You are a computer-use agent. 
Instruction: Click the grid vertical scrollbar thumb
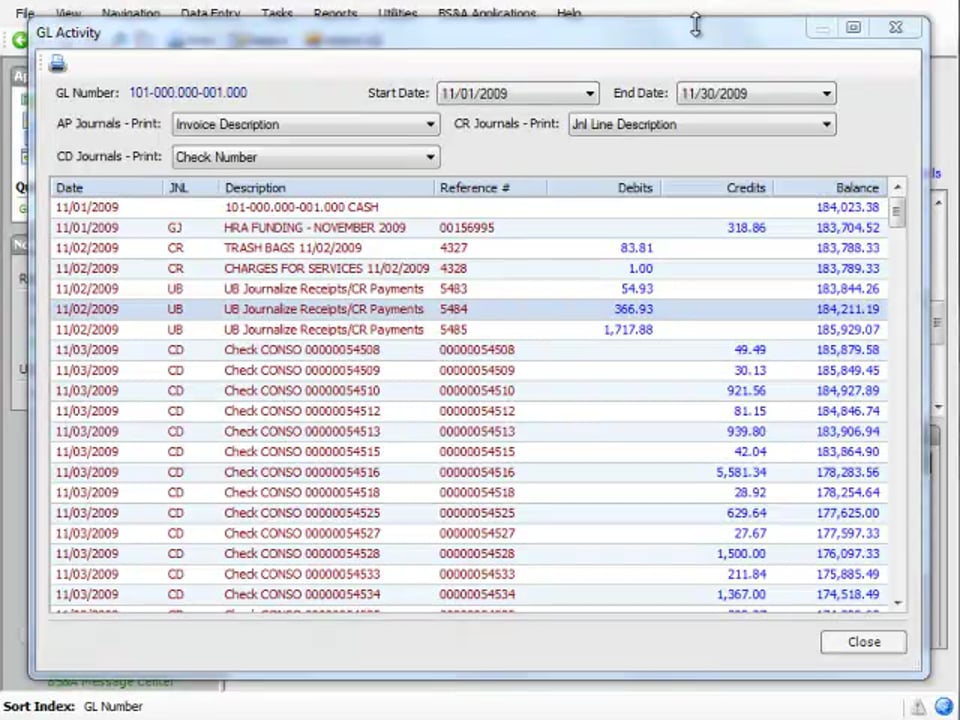[x=898, y=212]
